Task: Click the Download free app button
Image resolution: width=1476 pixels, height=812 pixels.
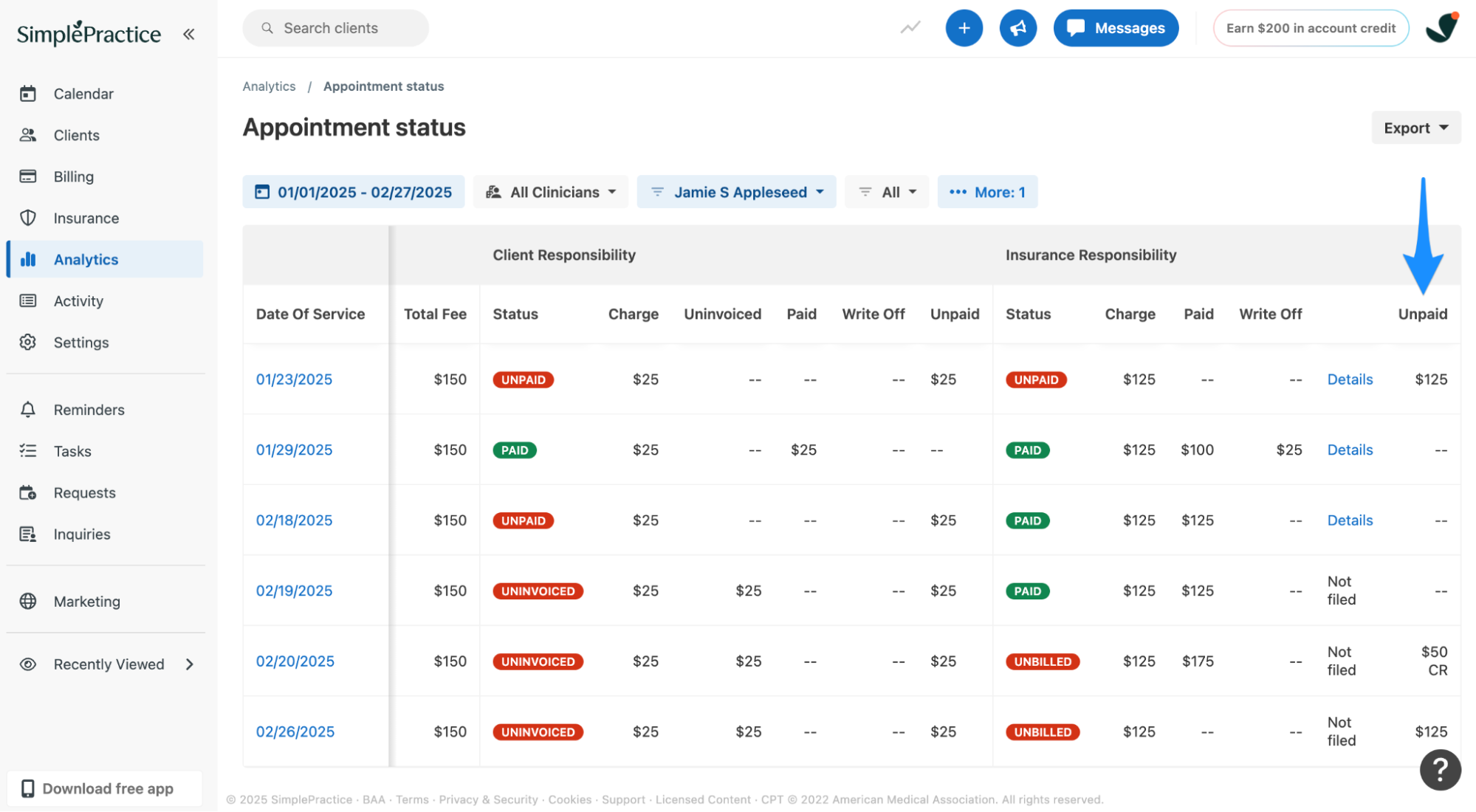Action: tap(105, 788)
